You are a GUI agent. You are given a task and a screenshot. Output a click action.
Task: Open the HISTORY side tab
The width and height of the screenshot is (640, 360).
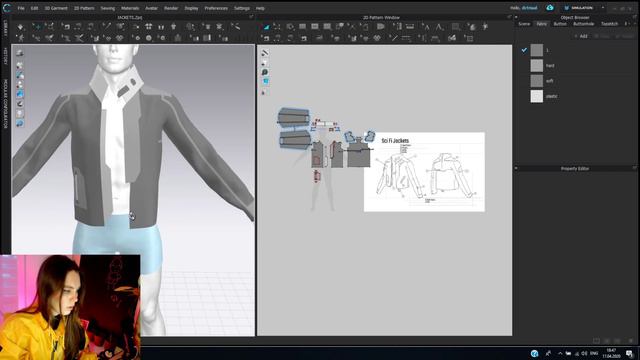[x=5, y=56]
